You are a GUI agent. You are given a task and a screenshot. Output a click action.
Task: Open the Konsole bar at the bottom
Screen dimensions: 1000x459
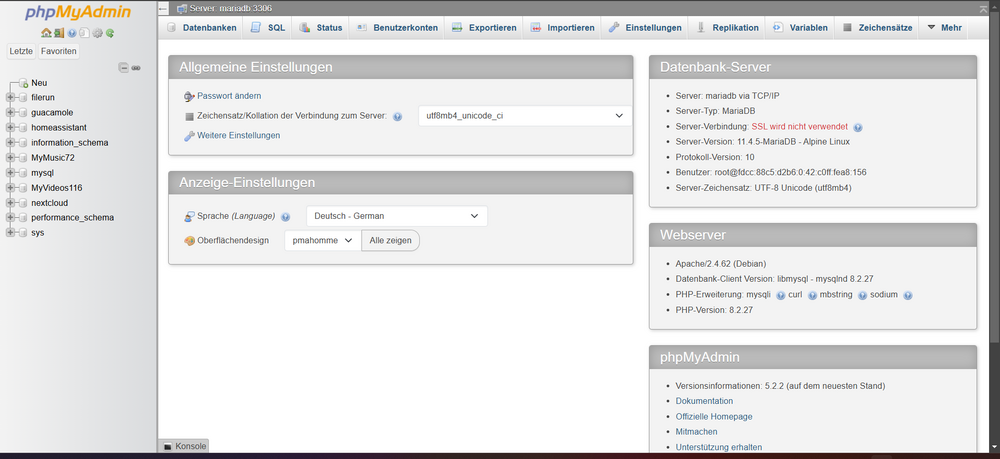pyautogui.click(x=184, y=446)
